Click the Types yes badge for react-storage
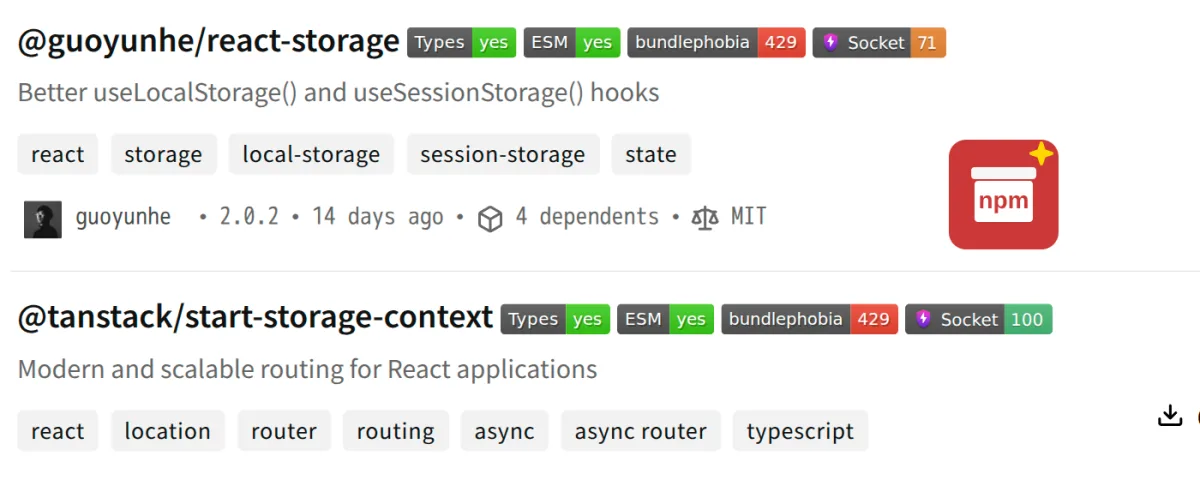1200x480 pixels. 461,43
